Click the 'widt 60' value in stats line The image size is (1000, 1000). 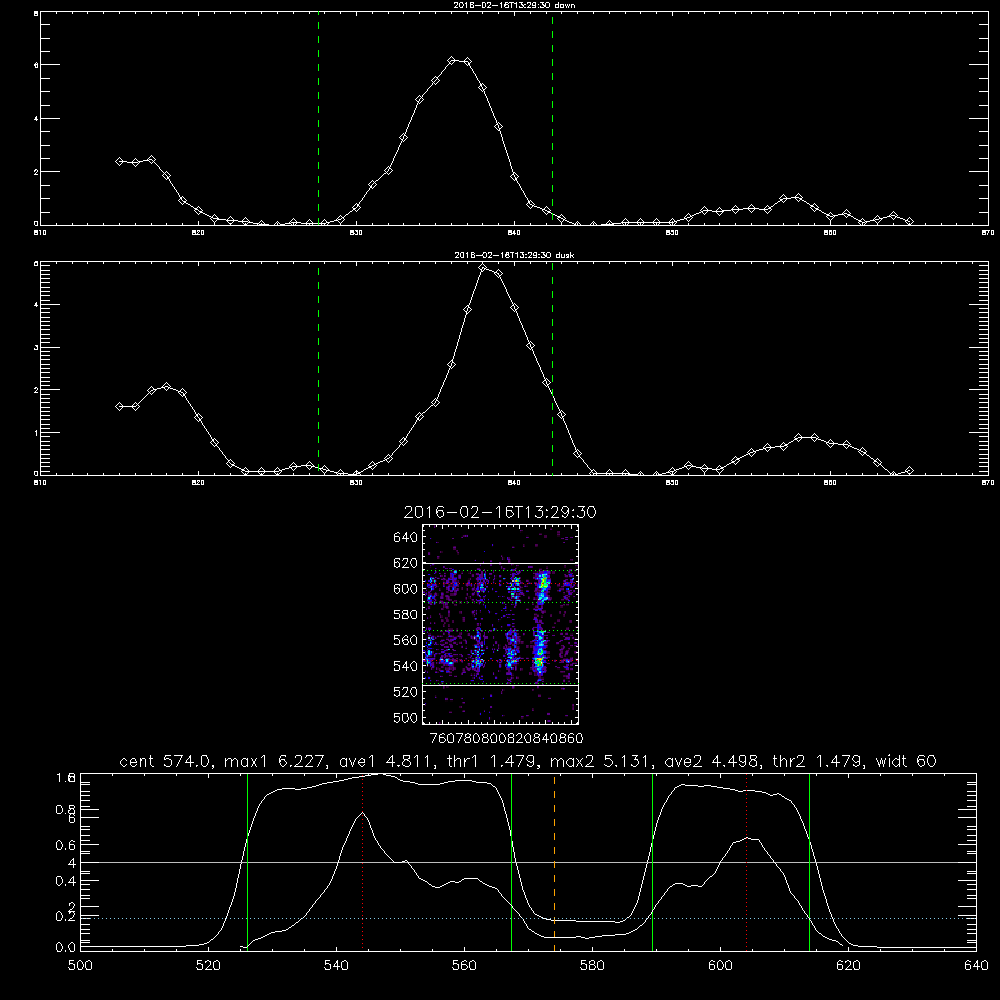tap(906, 761)
